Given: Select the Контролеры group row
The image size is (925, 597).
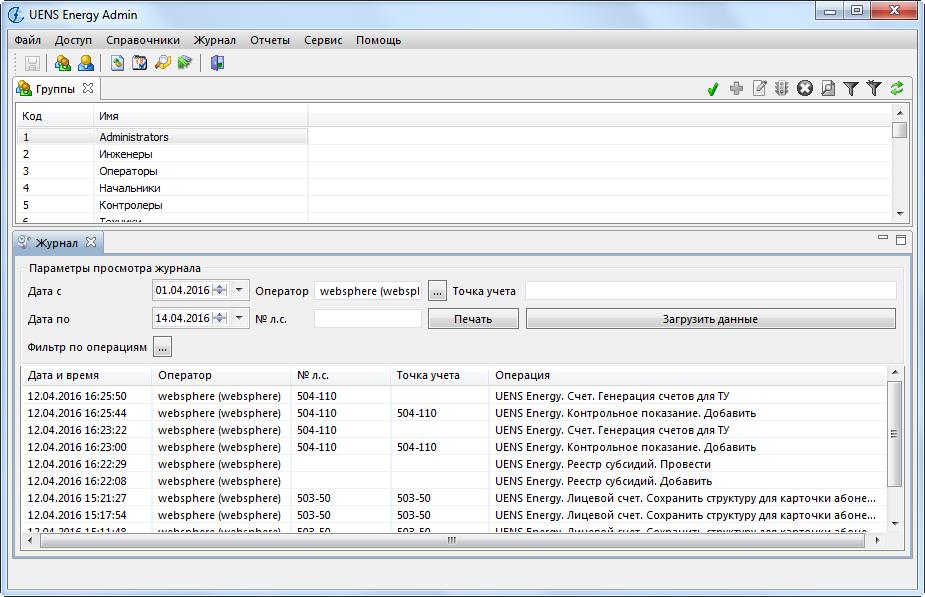Looking at the screenshot, I should coord(162,205).
